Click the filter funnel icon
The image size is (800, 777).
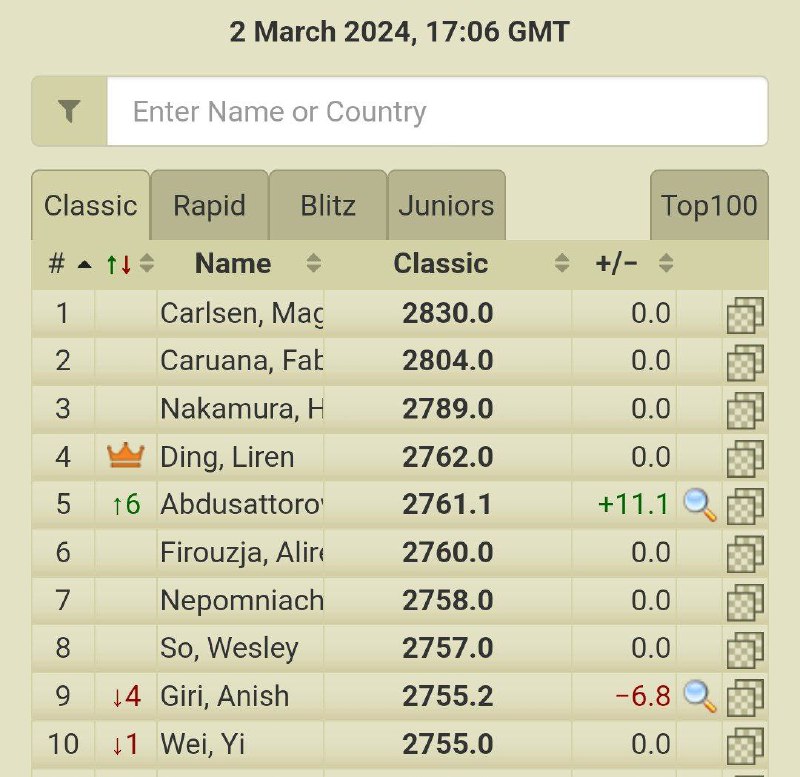(69, 111)
